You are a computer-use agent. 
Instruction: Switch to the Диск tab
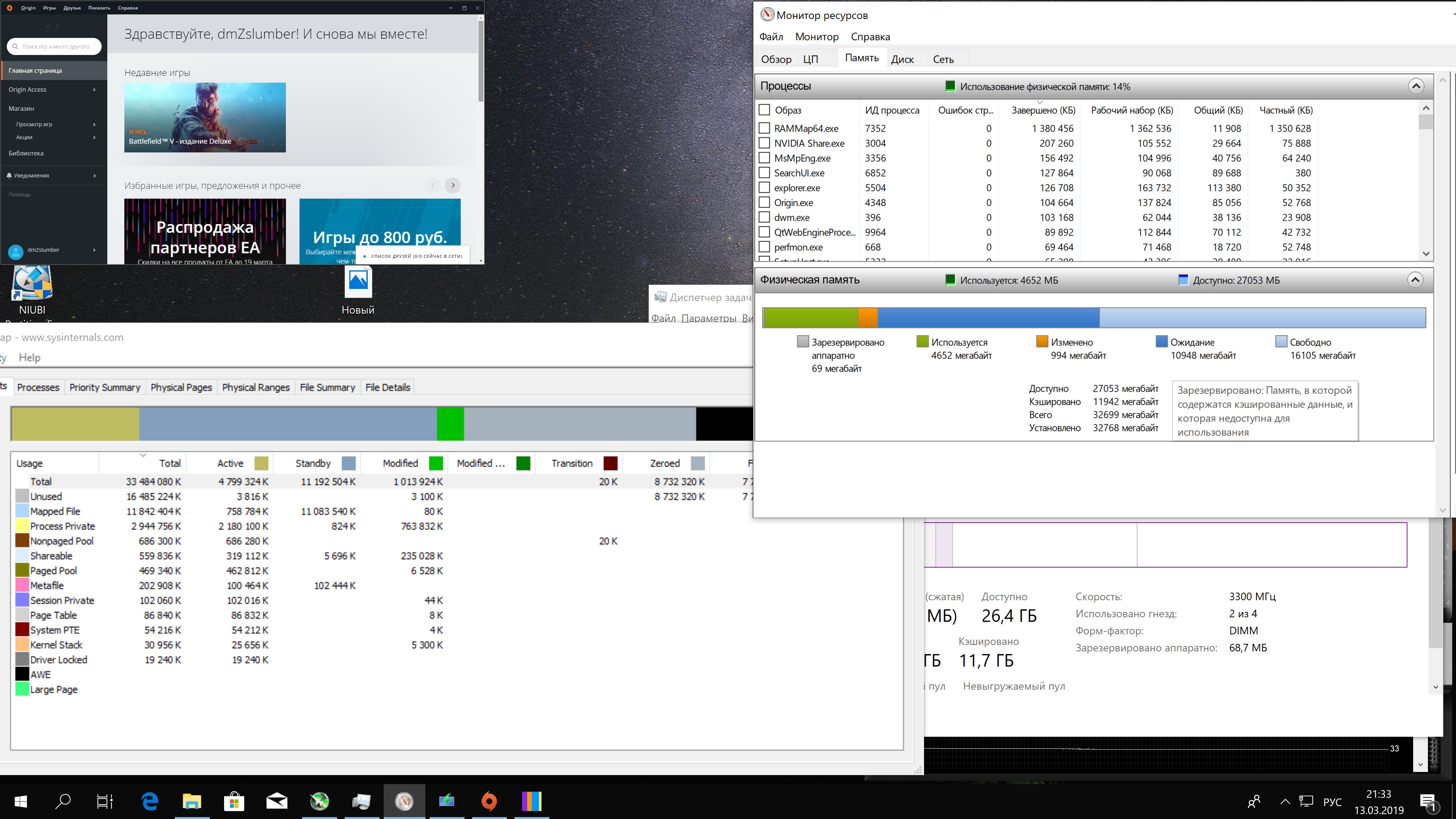coord(902,60)
